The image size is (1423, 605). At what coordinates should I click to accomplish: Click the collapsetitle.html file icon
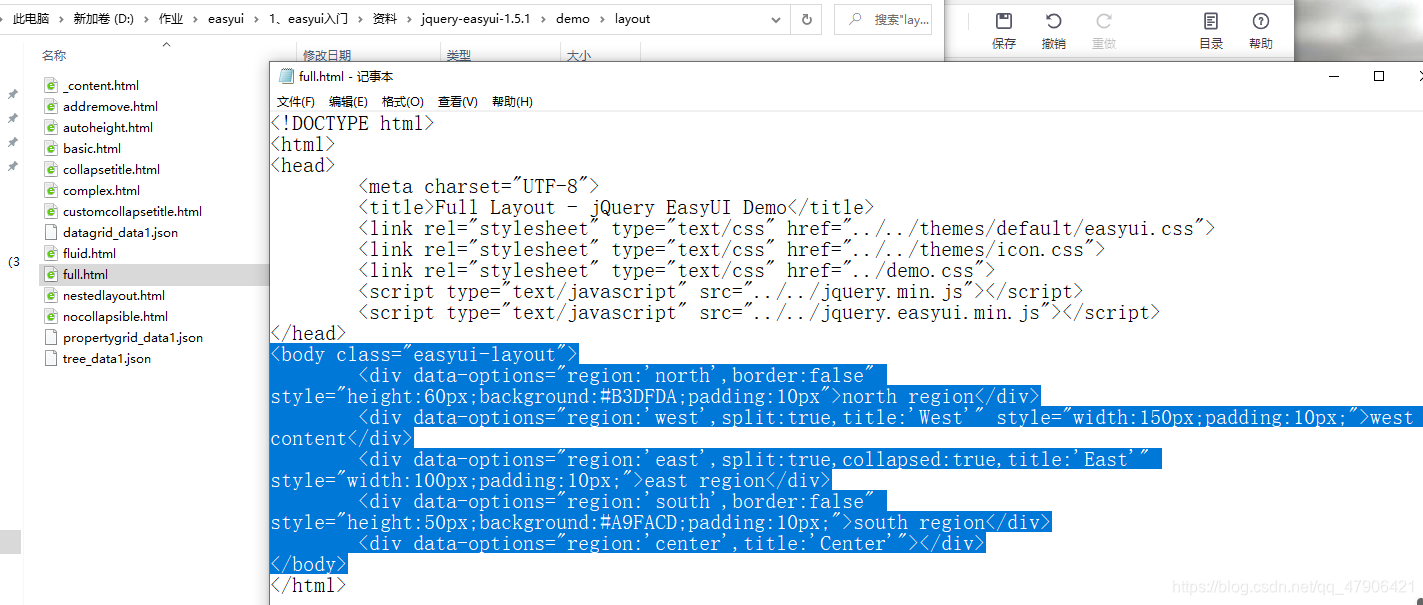click(x=51, y=169)
